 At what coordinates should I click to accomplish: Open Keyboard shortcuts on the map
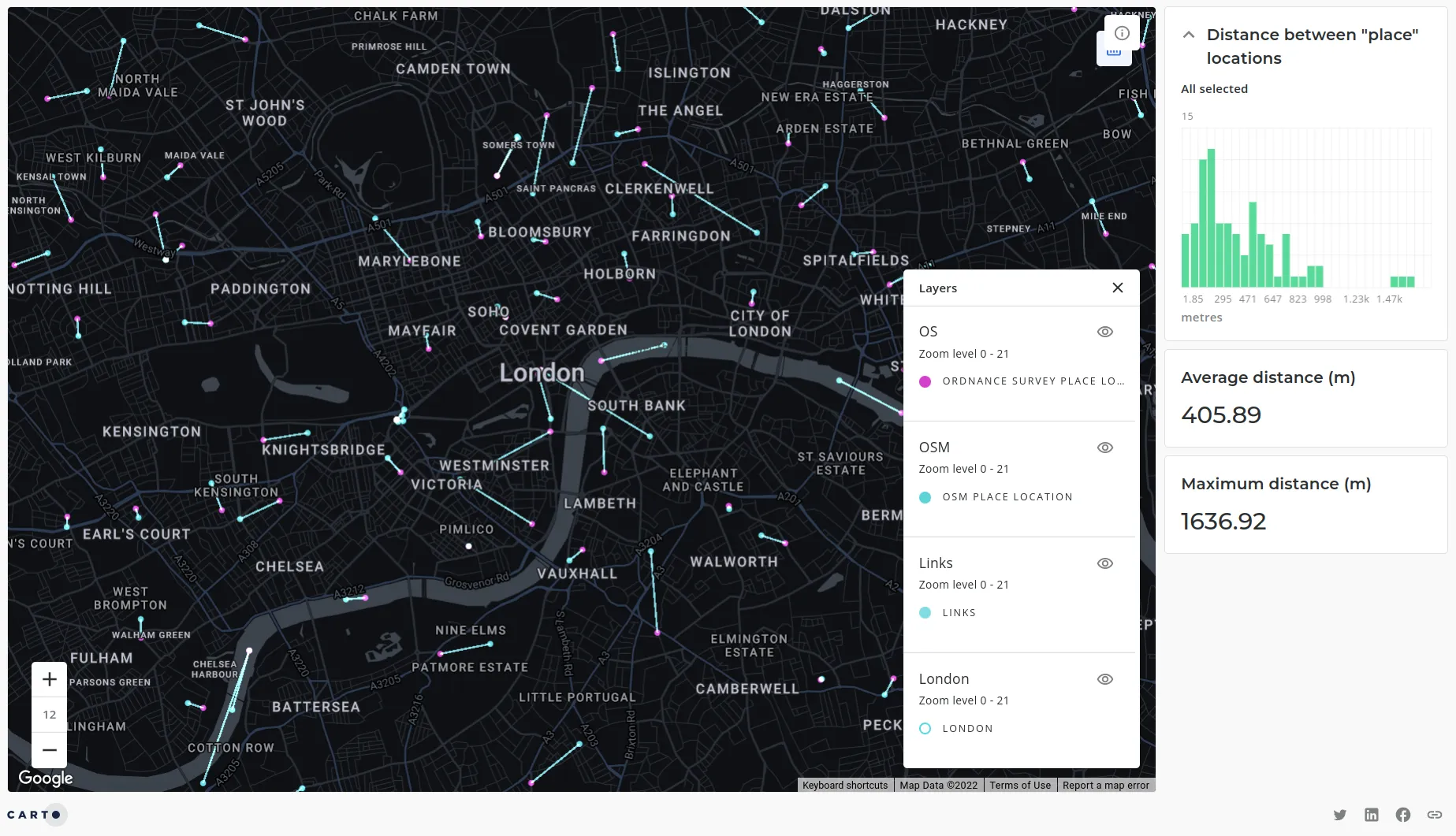(844, 786)
